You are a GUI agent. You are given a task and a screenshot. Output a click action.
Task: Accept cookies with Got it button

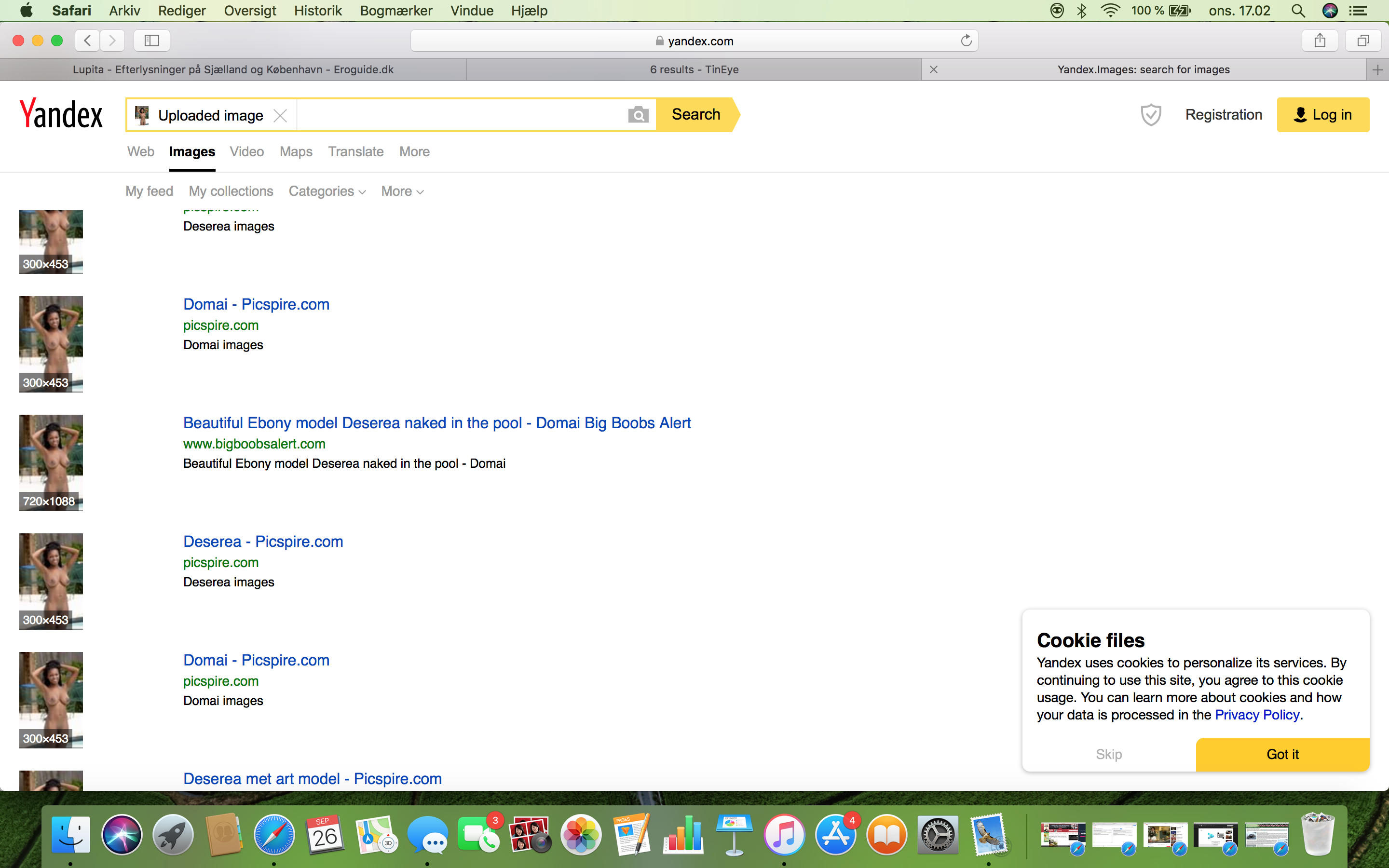click(x=1282, y=754)
